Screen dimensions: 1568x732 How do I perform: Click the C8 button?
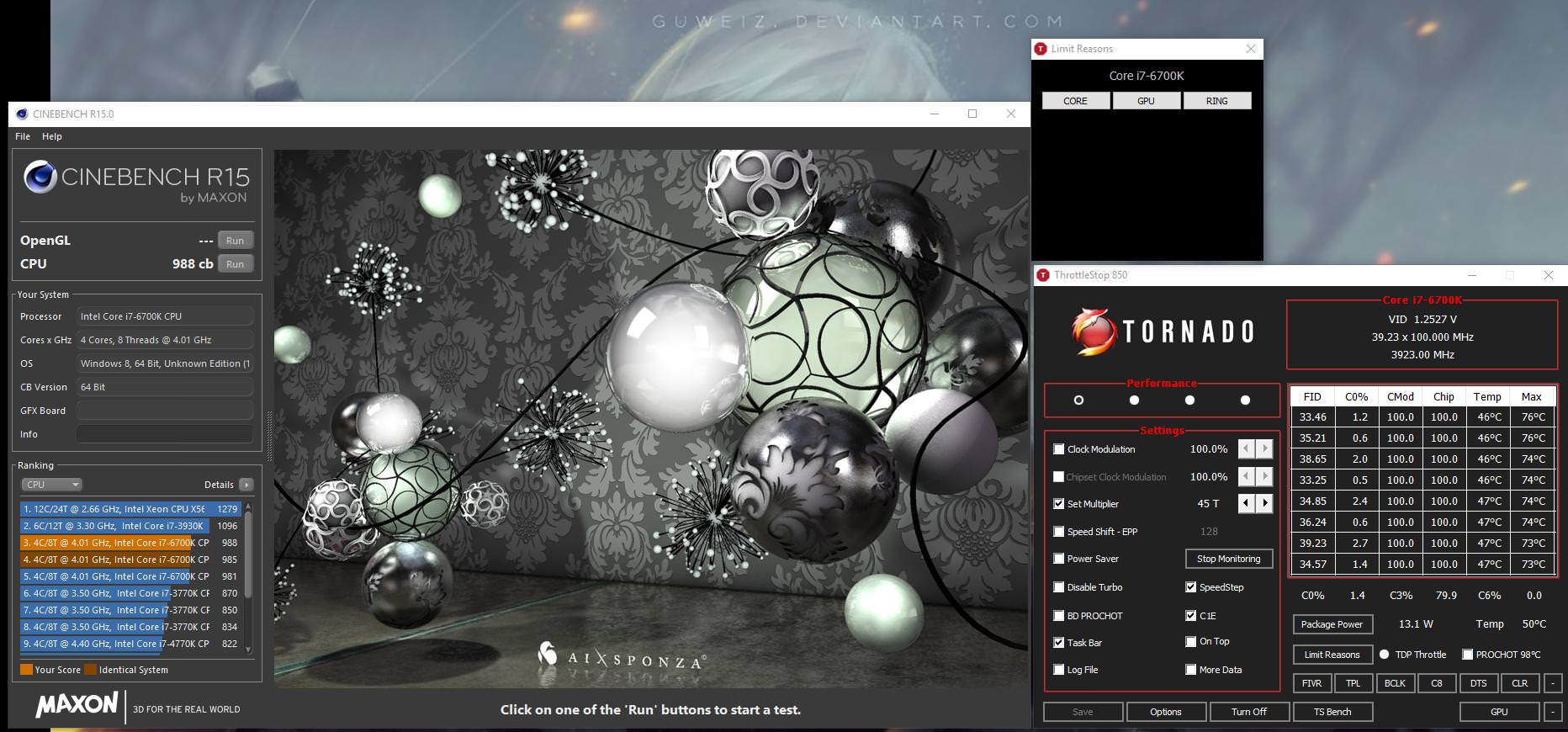click(1437, 683)
